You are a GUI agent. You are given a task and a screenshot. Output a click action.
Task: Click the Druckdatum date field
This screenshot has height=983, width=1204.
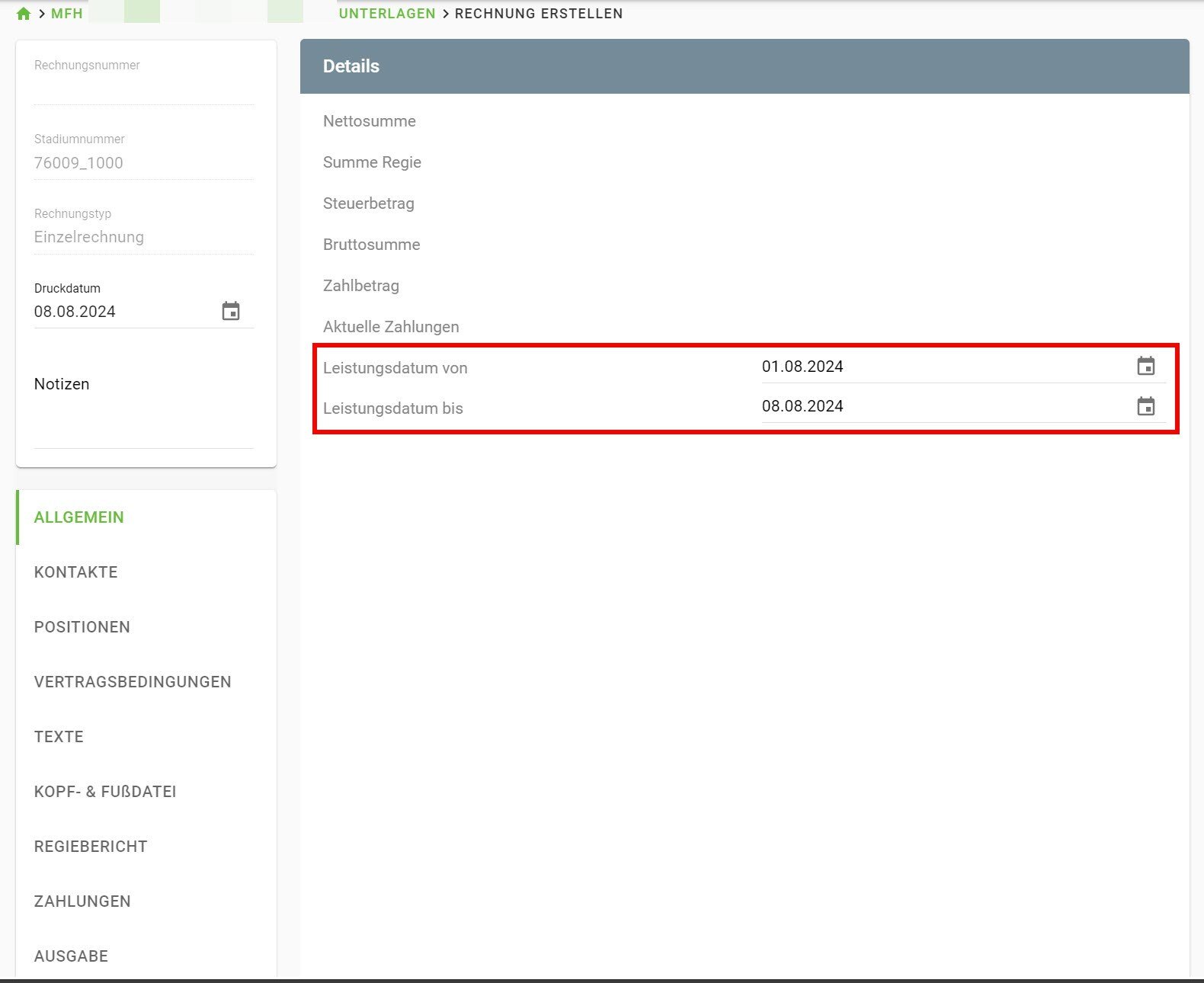[114, 312]
